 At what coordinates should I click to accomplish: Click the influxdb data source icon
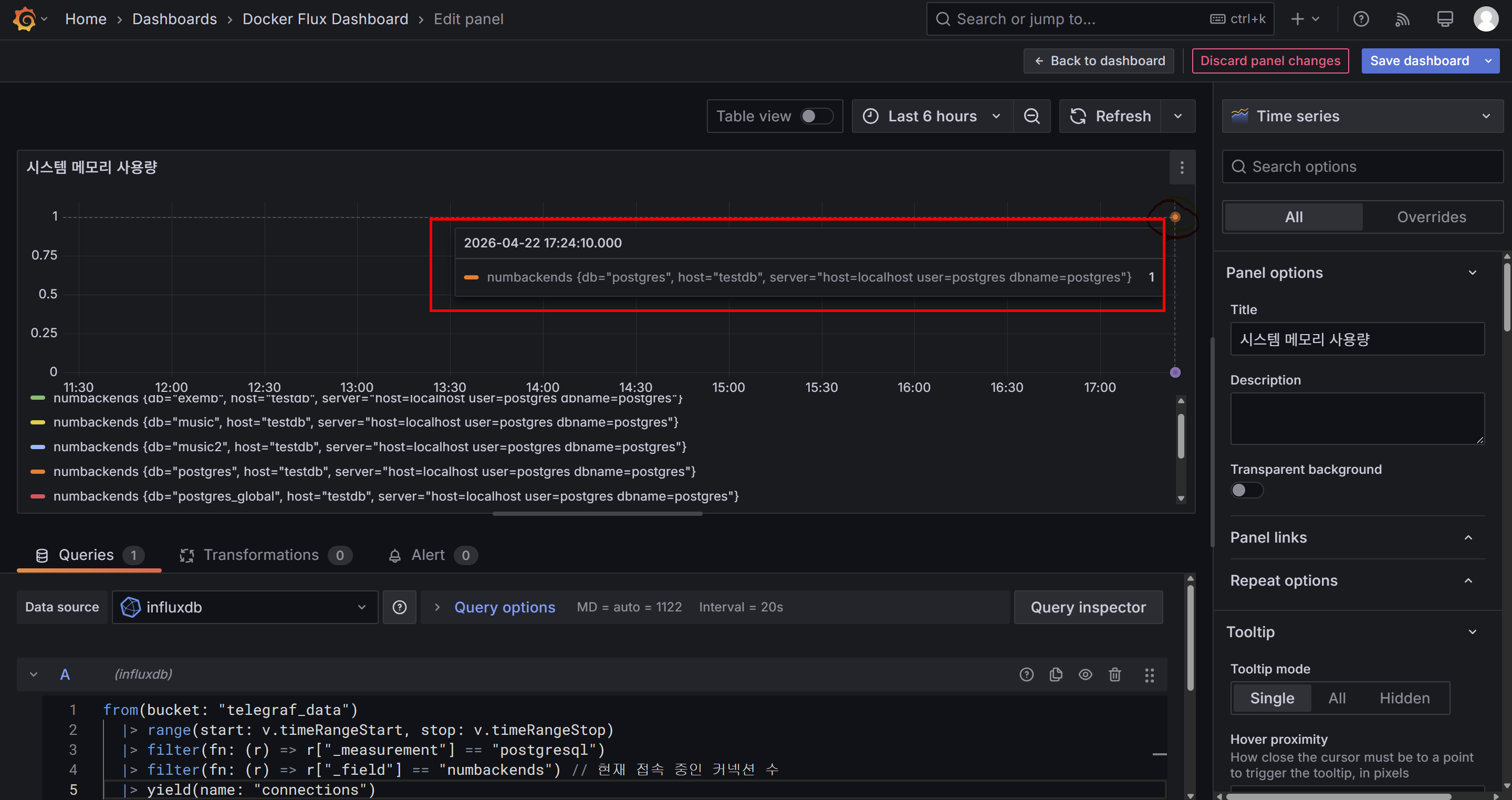(130, 607)
